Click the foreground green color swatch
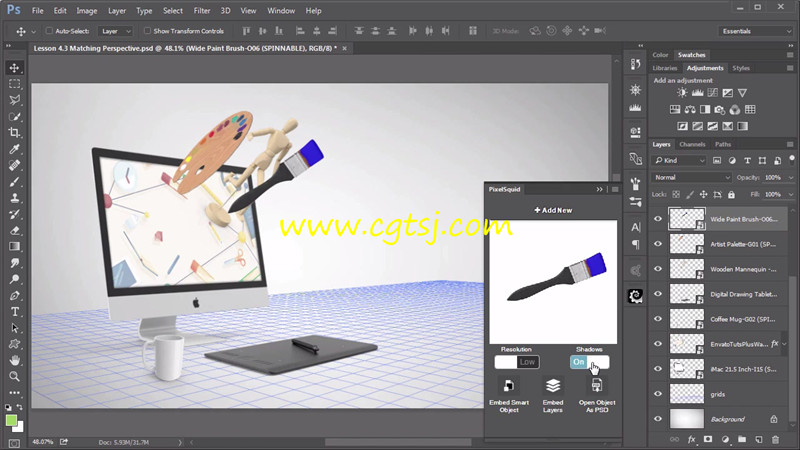 tap(11, 420)
